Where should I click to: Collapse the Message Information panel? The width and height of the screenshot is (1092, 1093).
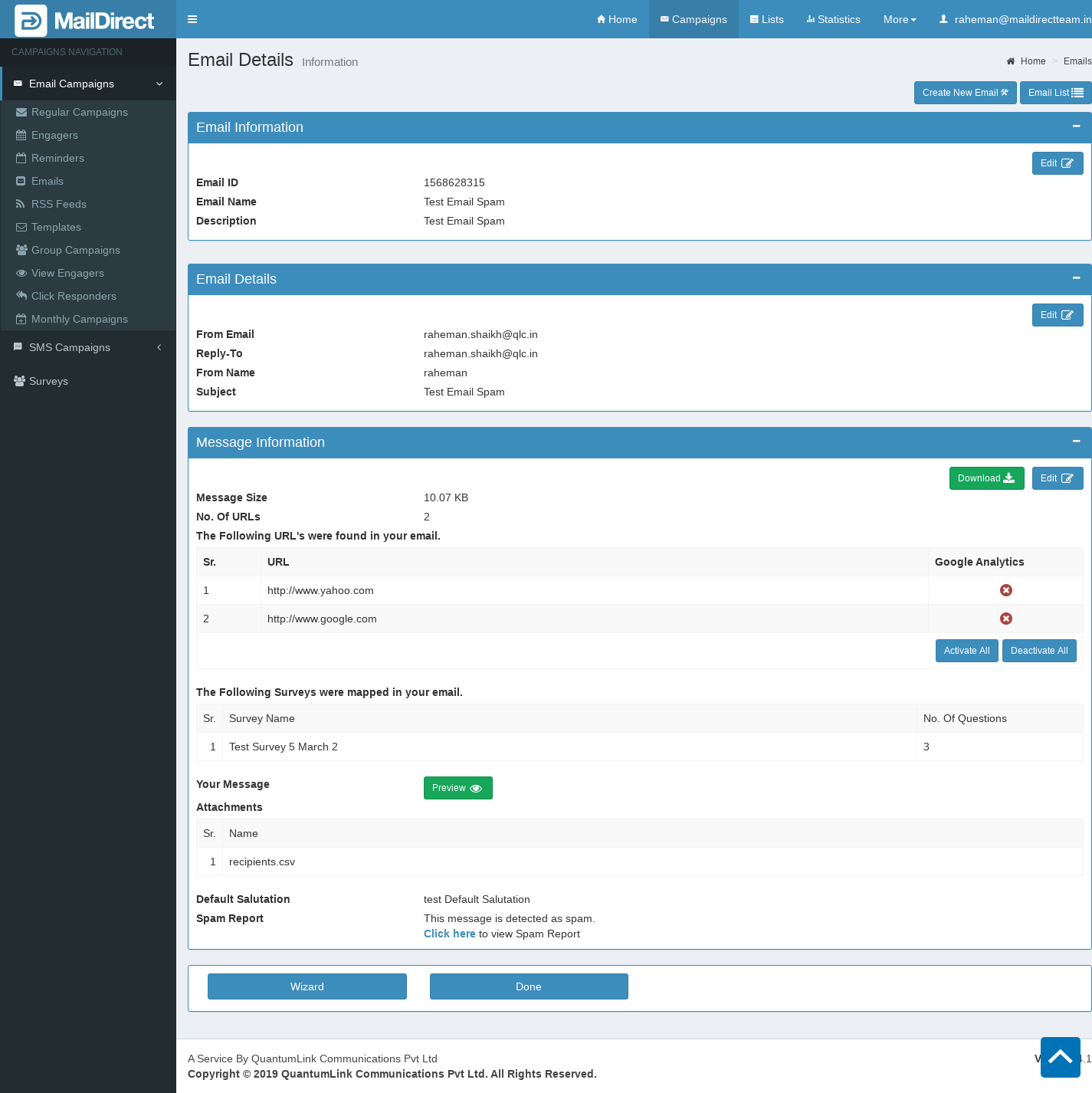1076,441
